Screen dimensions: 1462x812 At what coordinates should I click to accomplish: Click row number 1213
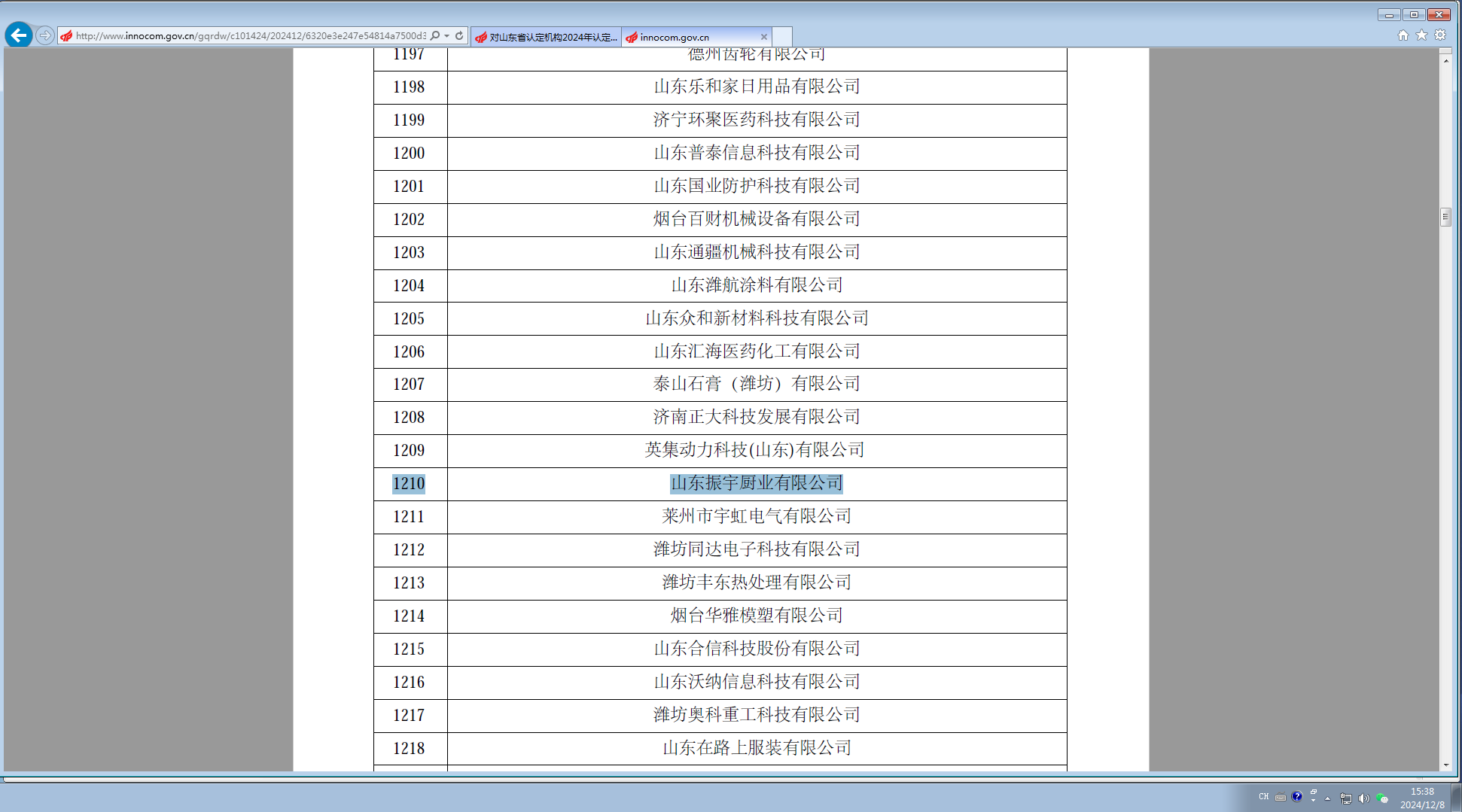[x=409, y=583]
